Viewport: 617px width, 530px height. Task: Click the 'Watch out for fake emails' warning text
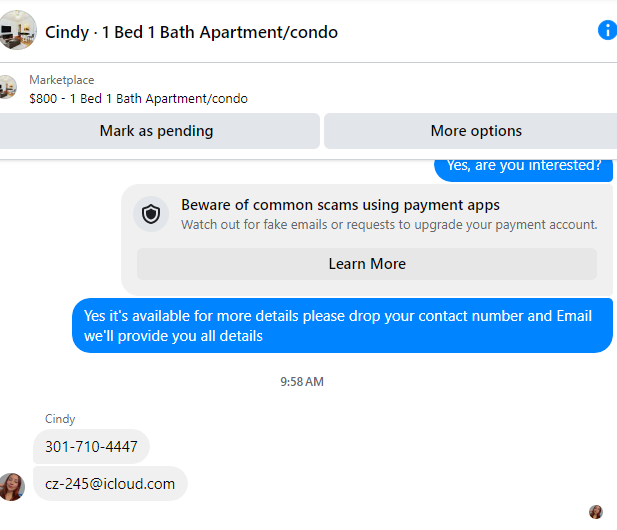point(388,225)
